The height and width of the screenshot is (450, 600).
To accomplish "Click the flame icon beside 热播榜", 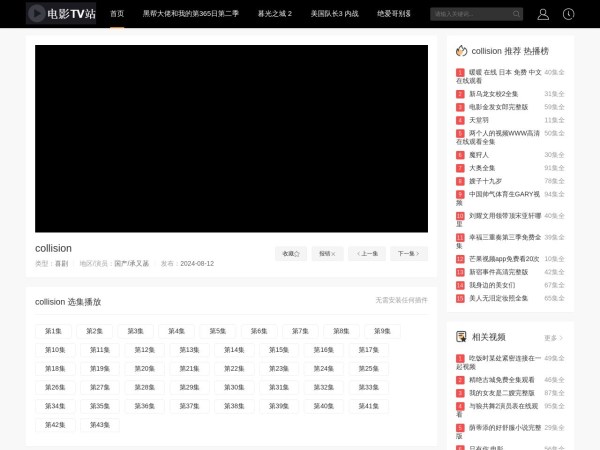I will click(461, 51).
